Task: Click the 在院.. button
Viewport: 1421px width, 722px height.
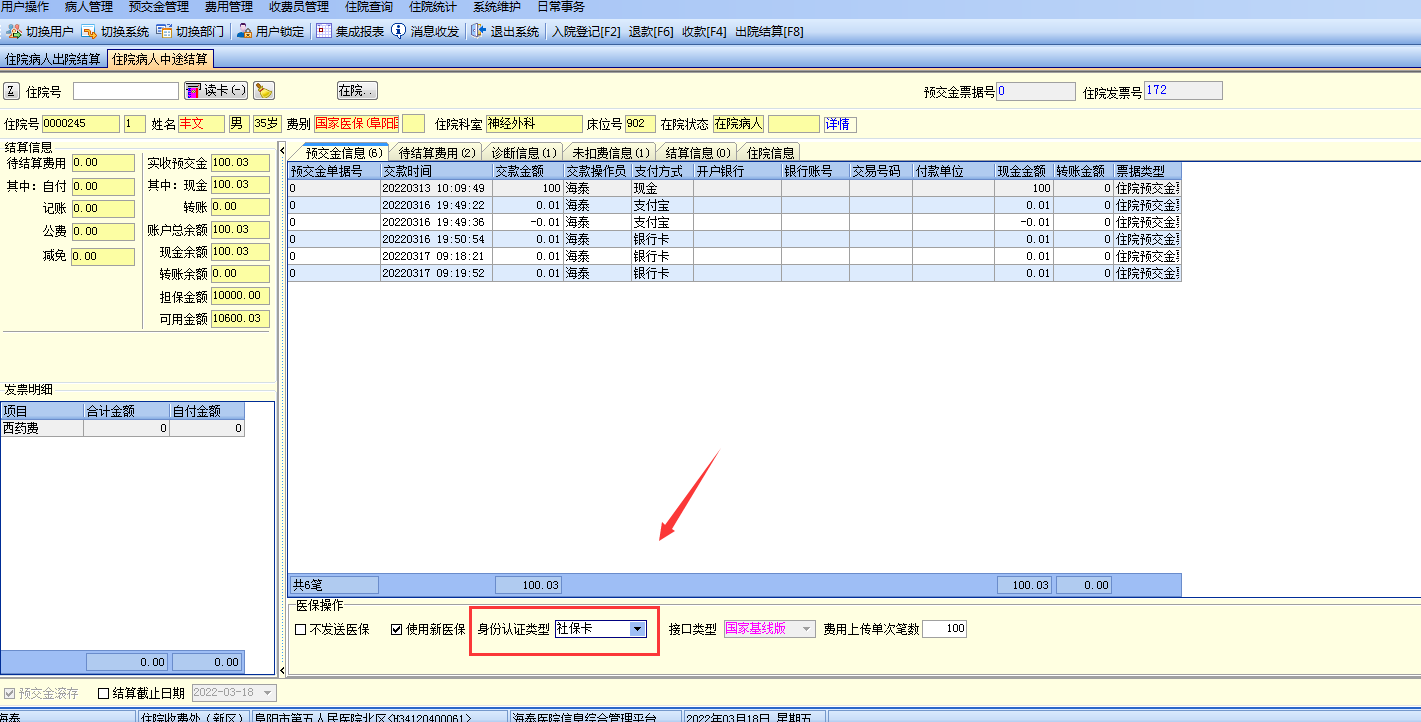Action: [x=357, y=91]
